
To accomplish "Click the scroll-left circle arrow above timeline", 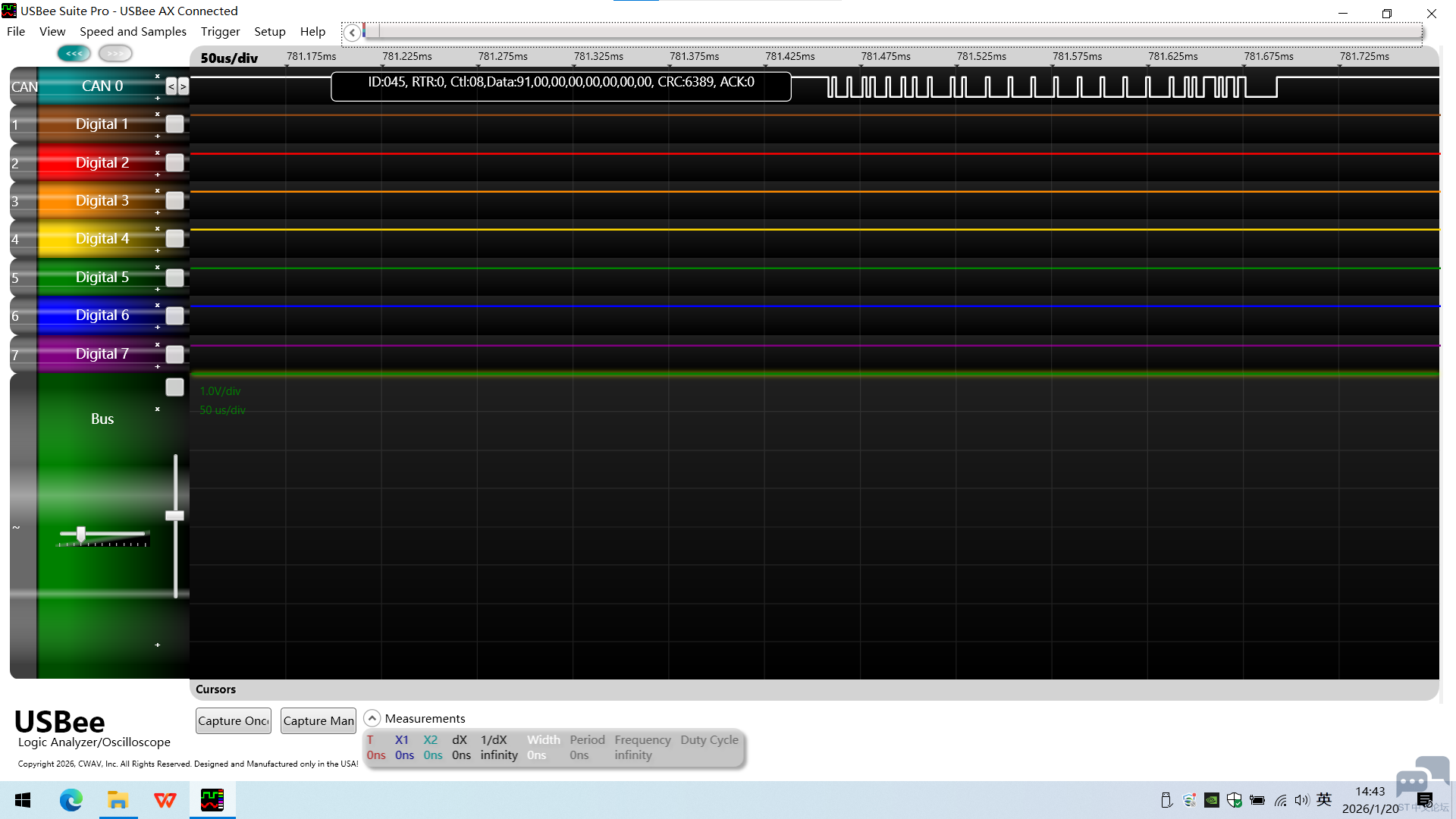I will (x=352, y=33).
